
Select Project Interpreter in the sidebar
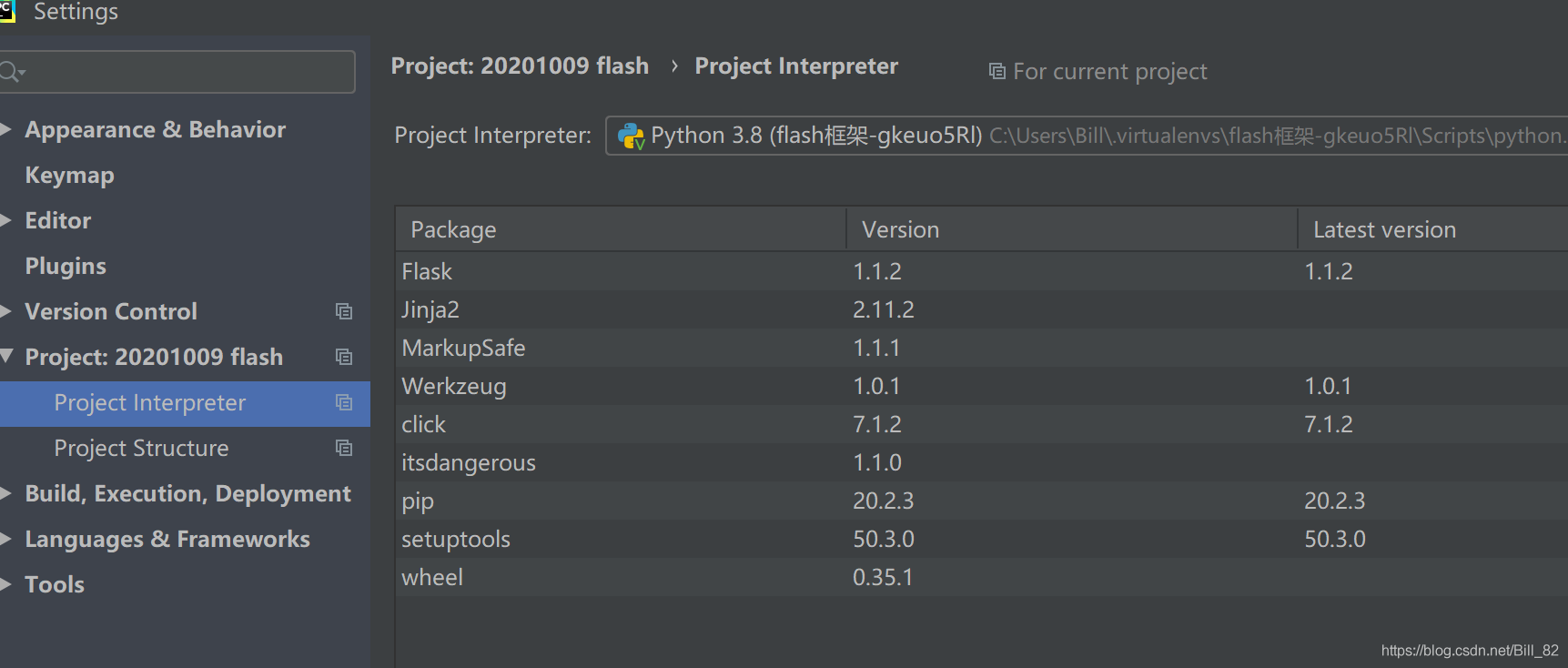click(185, 403)
